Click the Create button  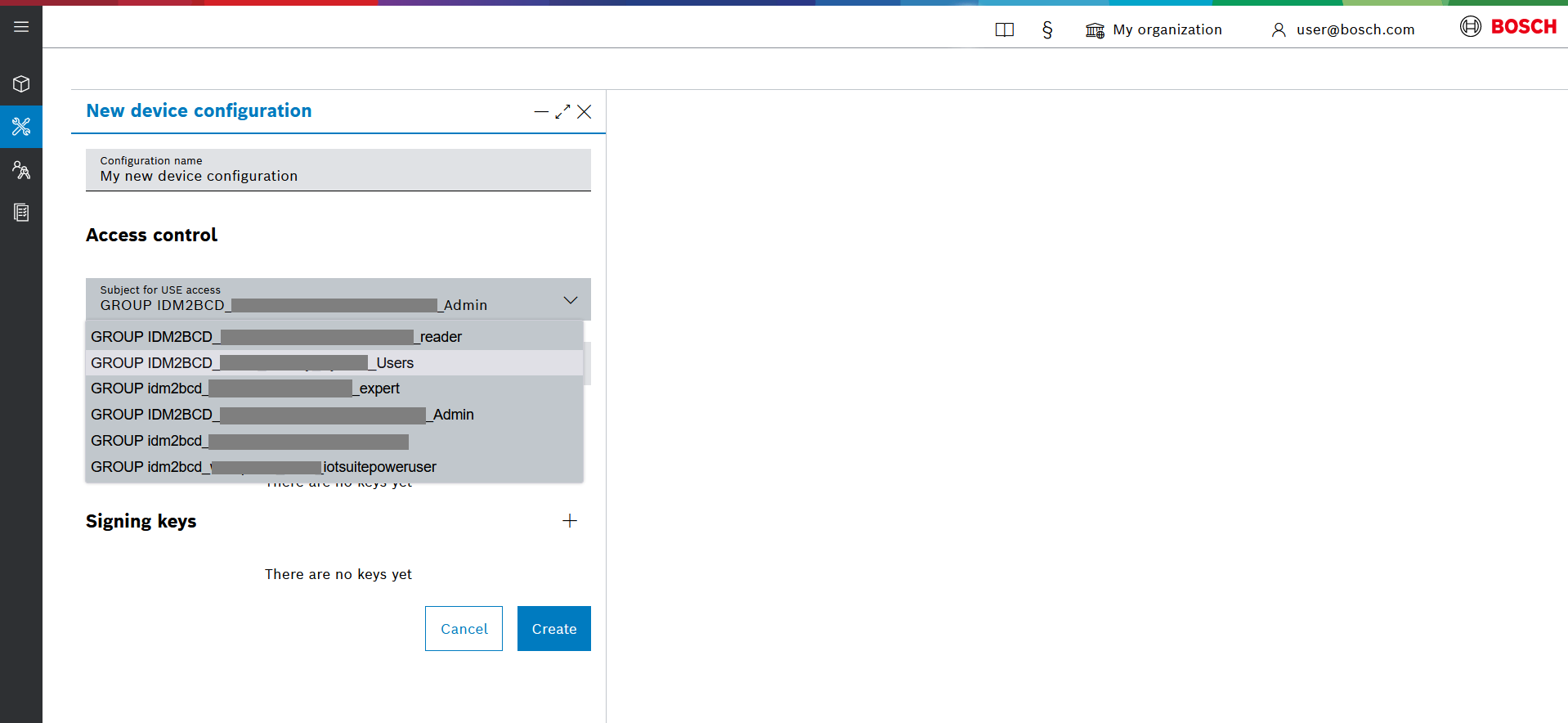pos(553,629)
